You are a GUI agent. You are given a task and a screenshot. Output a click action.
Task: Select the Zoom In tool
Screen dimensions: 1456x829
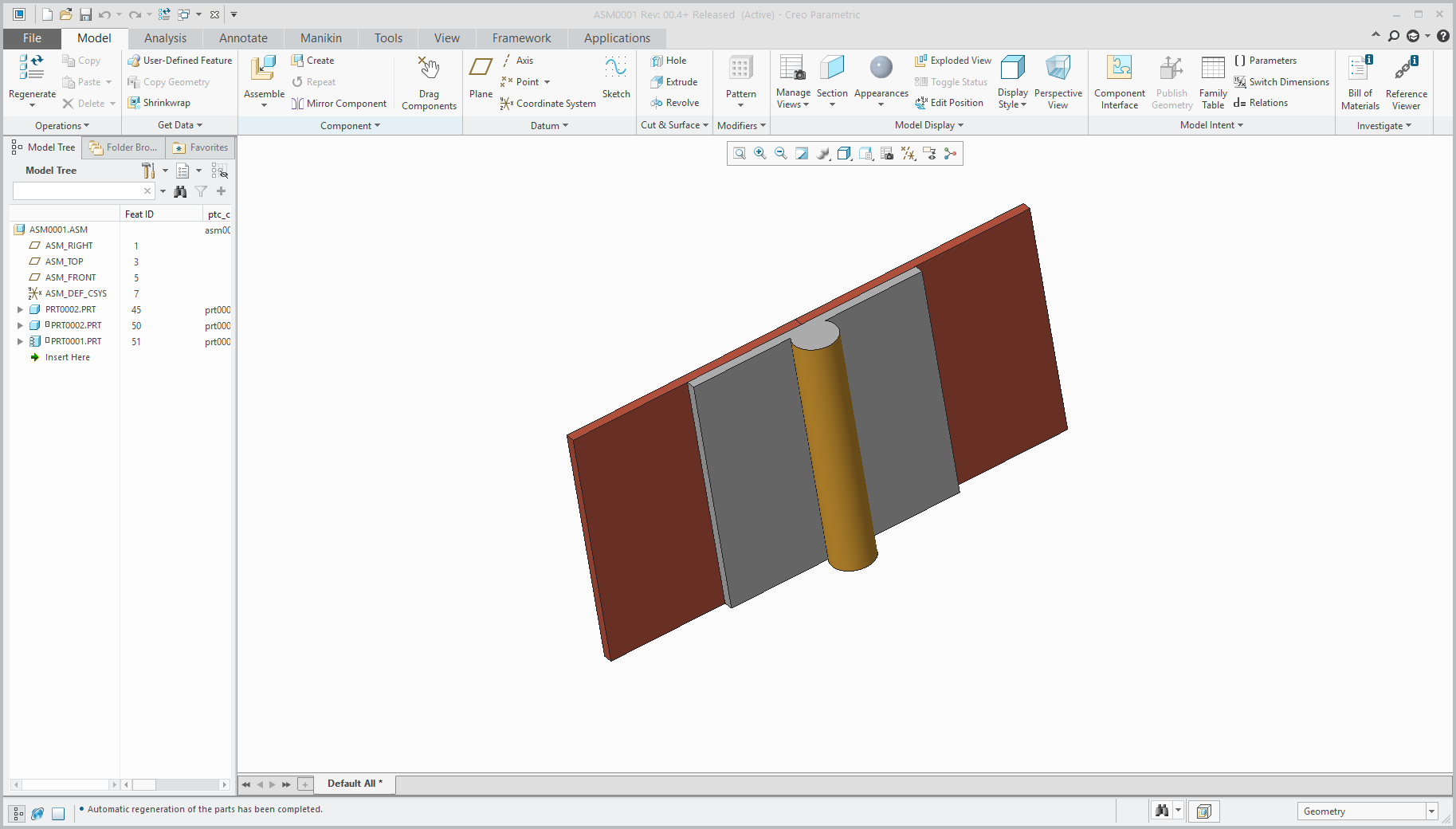pyautogui.click(x=759, y=153)
